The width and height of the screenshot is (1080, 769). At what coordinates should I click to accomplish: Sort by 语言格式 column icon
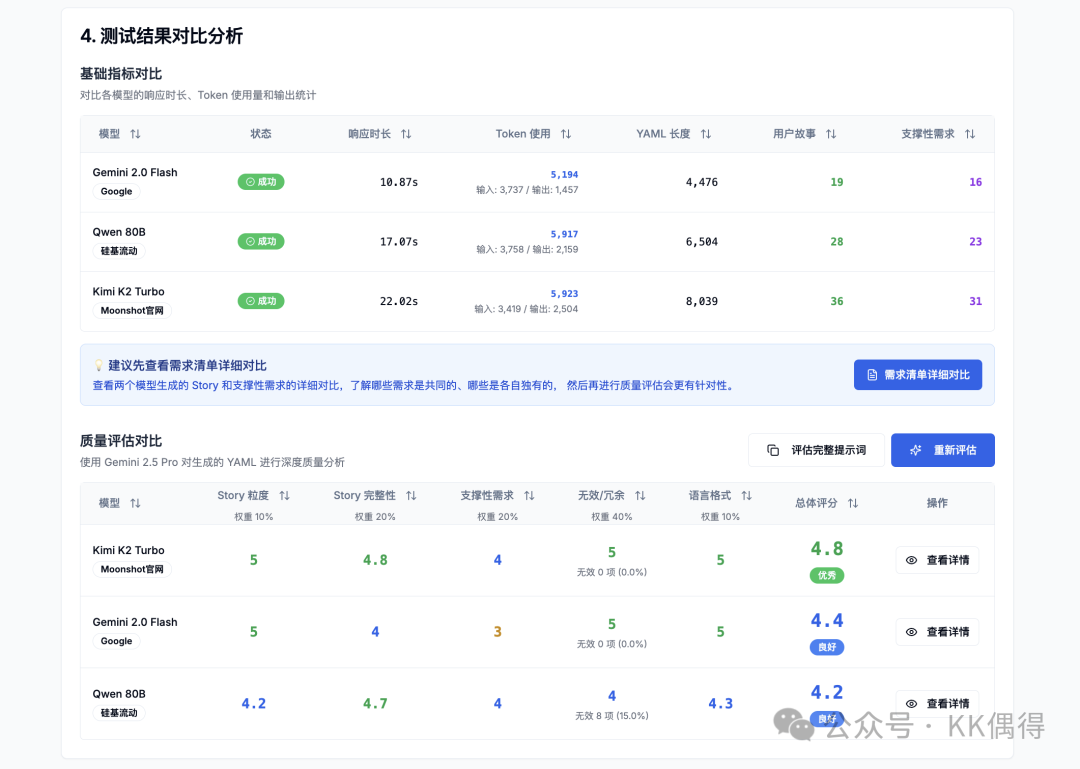(x=746, y=496)
